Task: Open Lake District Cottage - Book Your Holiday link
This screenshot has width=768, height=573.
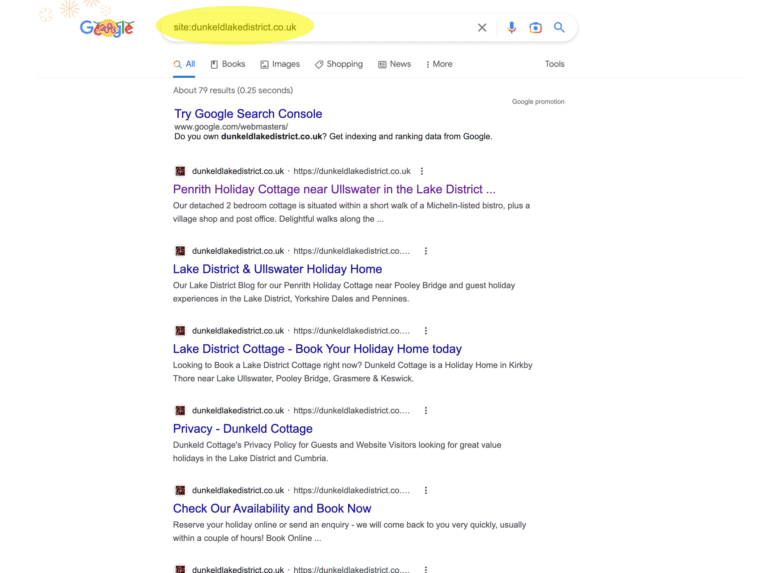Action: [x=317, y=349]
